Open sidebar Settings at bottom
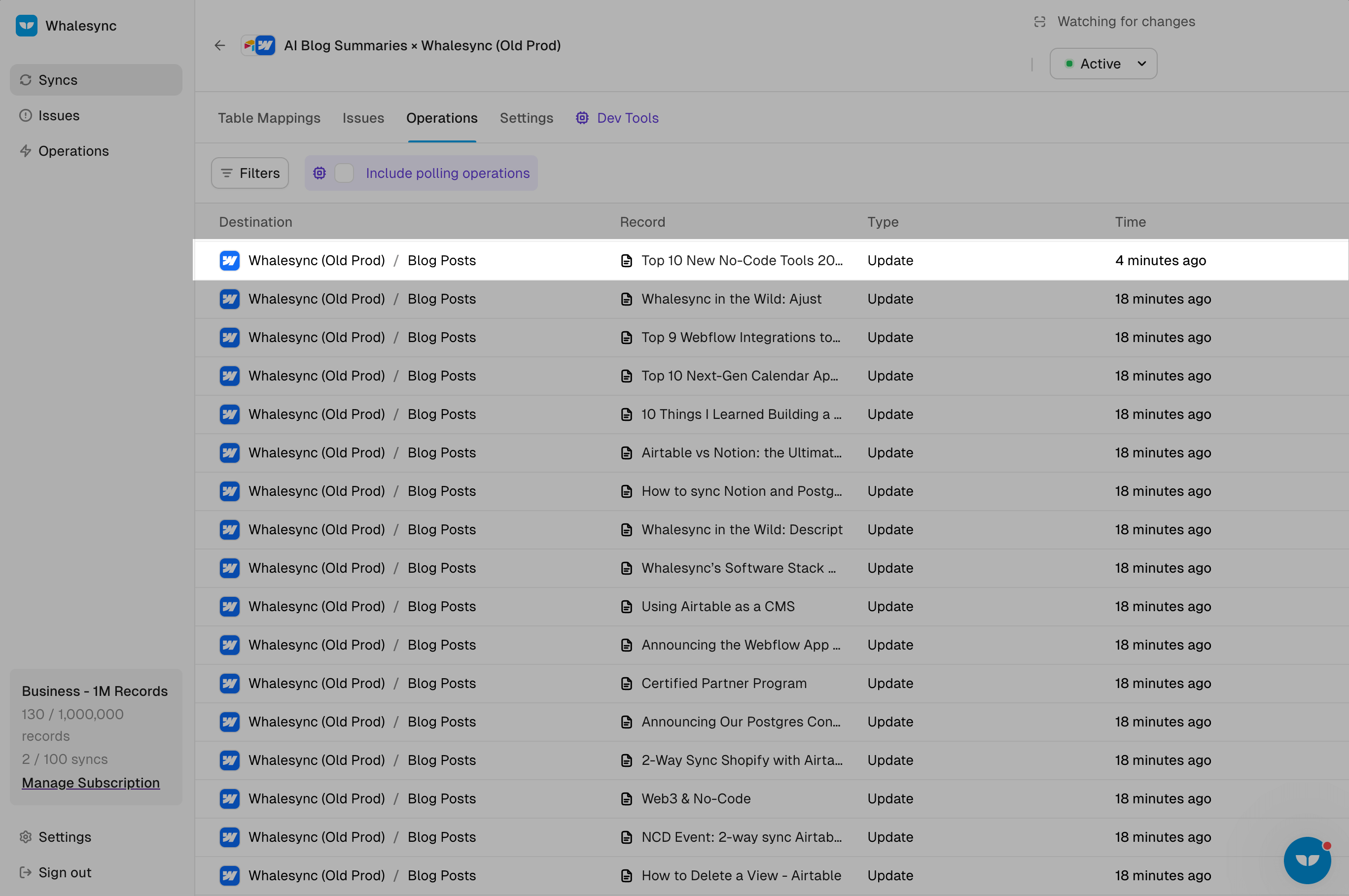Viewport: 1349px width, 896px height. pos(65,837)
